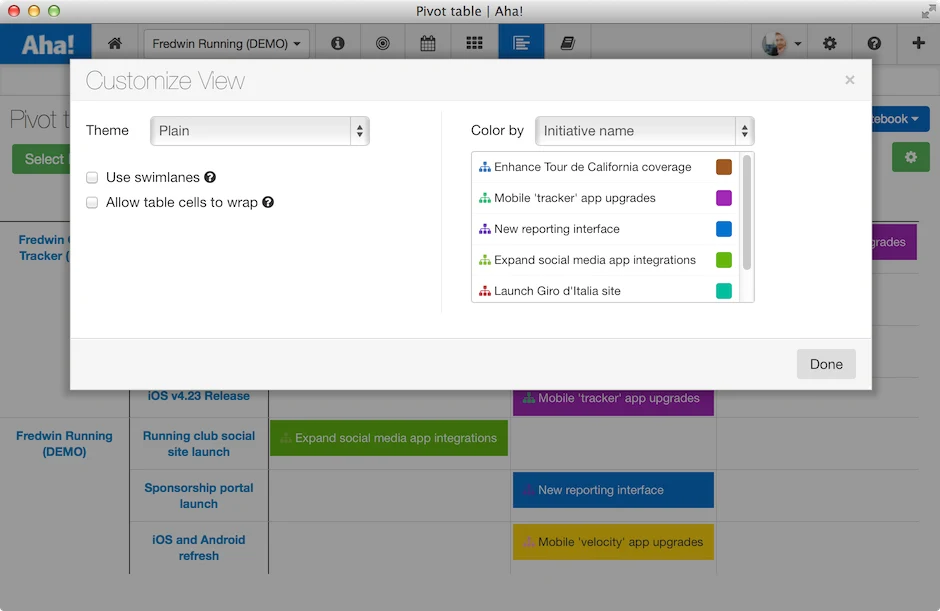Open Running club social site launch link

[198, 444]
